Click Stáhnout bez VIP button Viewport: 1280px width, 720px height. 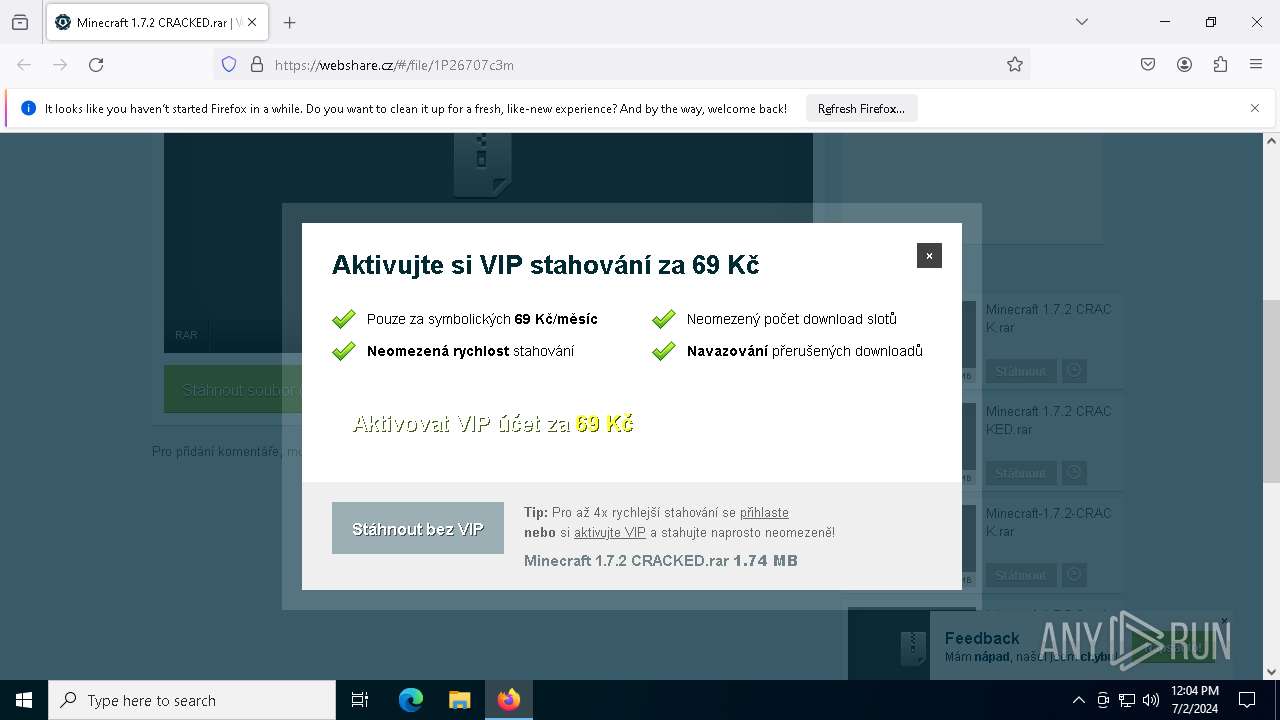418,528
